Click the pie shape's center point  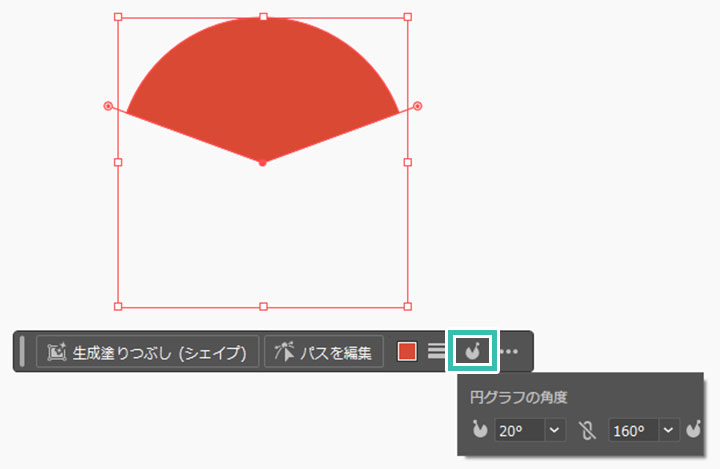point(262,161)
